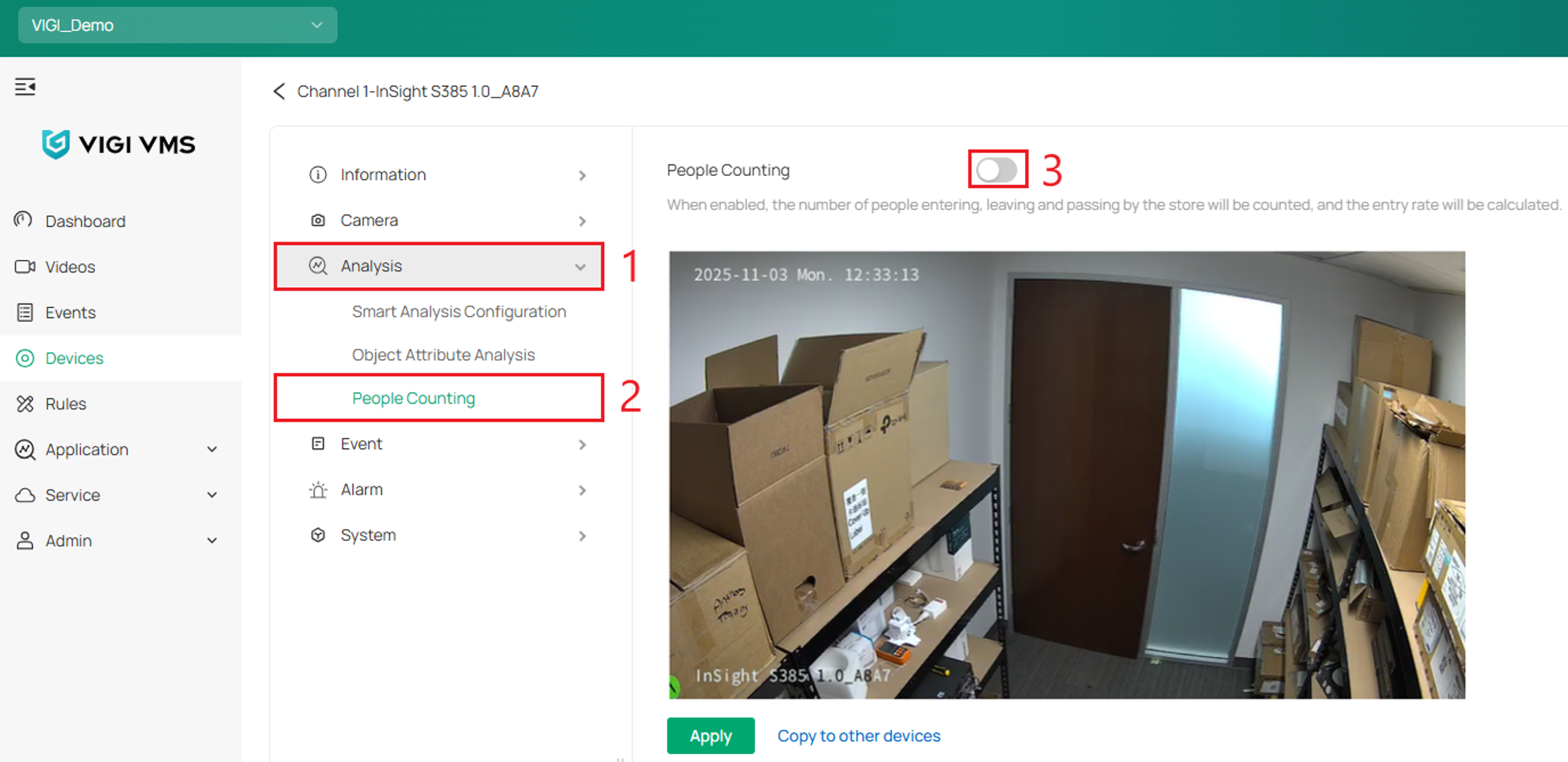Open Object Attribute Analysis
This screenshot has width=1568, height=762.
click(x=443, y=355)
